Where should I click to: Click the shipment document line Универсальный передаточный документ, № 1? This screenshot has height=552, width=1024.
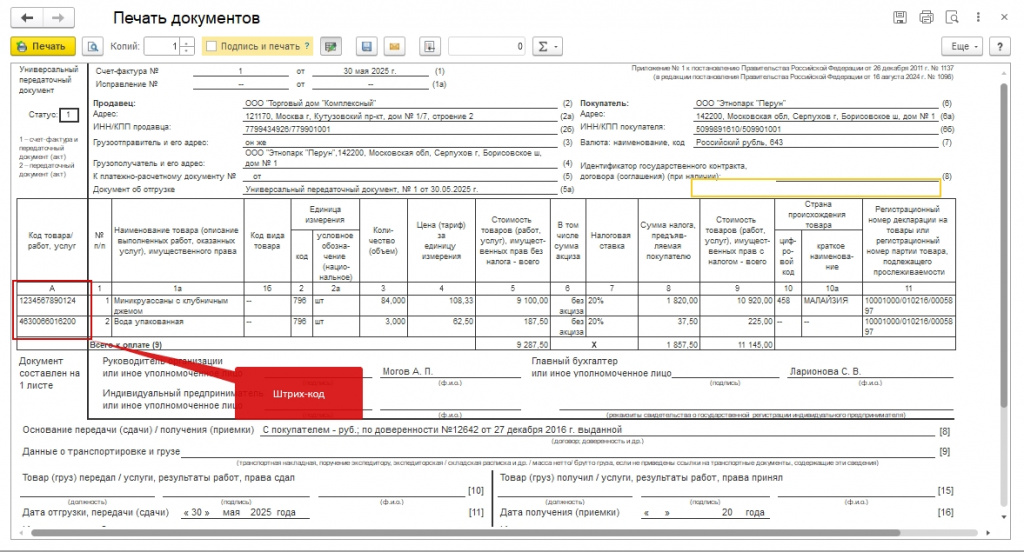tap(361, 189)
